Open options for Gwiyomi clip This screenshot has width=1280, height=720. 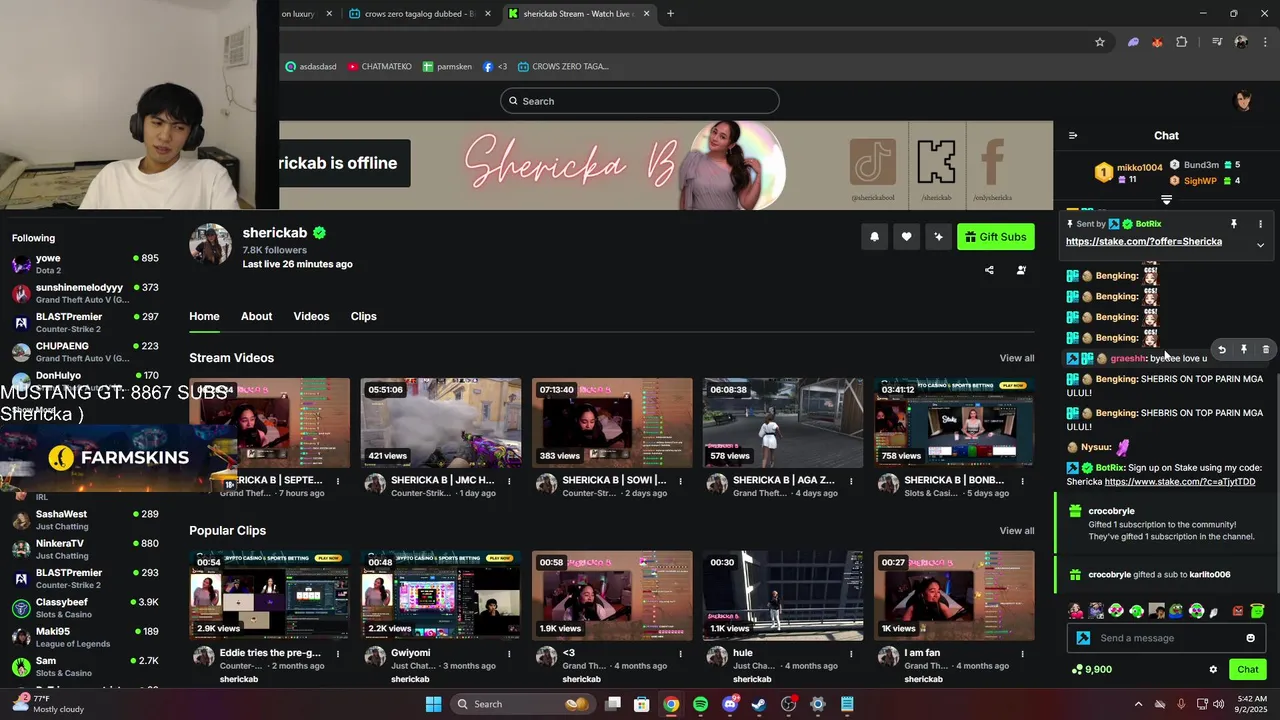pyautogui.click(x=509, y=654)
